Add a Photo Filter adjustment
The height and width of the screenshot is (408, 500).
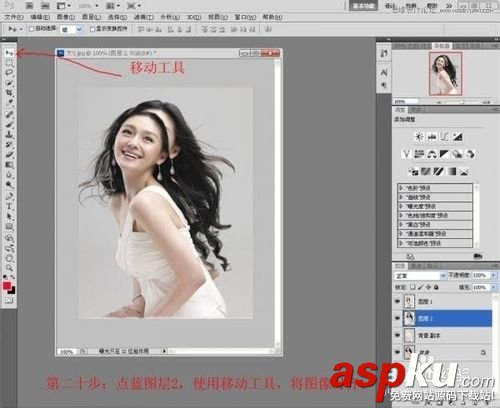[x=457, y=154]
